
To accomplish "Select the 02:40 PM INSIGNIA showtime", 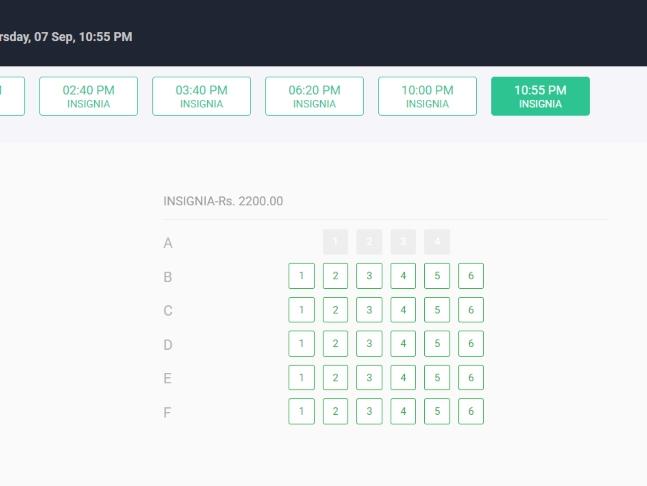I will (x=88, y=96).
